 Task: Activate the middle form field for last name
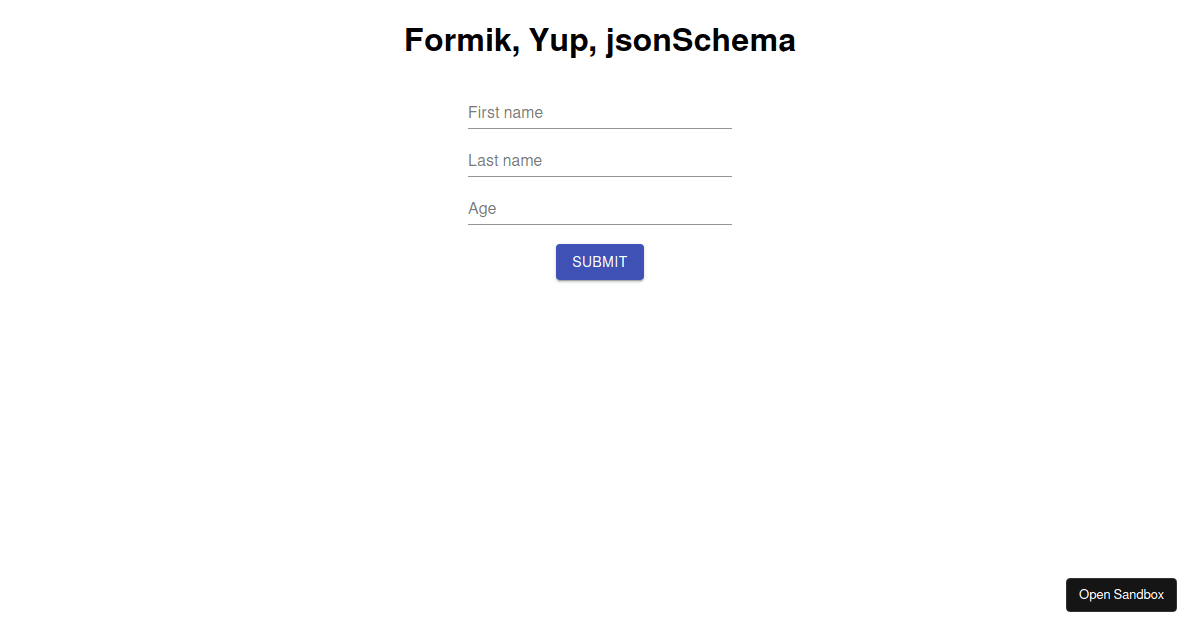[x=600, y=161]
